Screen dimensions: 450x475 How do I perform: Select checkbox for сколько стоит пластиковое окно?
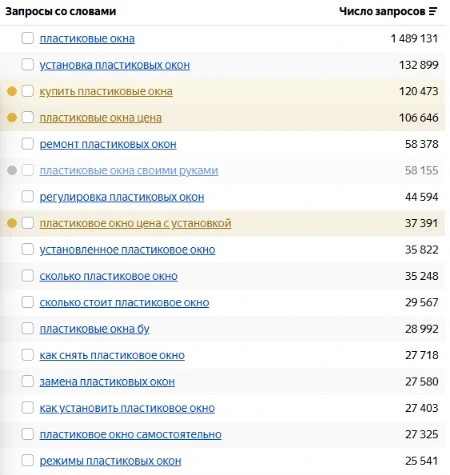click(x=28, y=302)
